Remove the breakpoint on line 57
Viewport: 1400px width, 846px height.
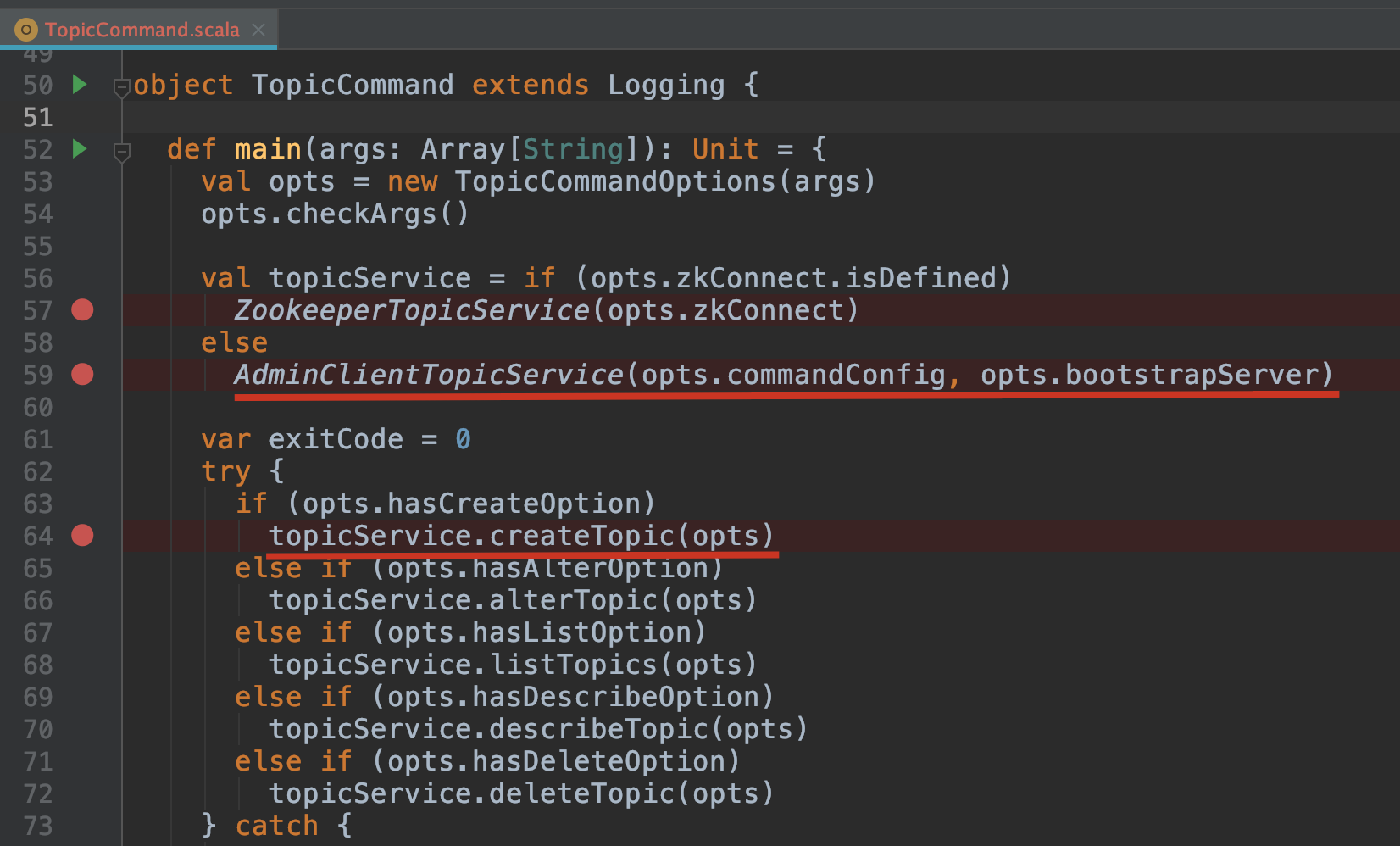point(82,310)
